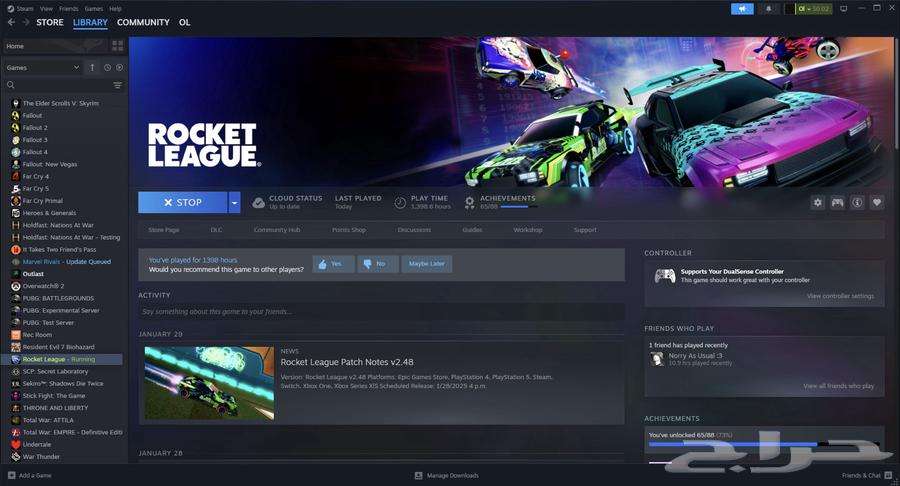Screen dimensions: 900x486
Task: Open the DLC link
Action: 216,230
